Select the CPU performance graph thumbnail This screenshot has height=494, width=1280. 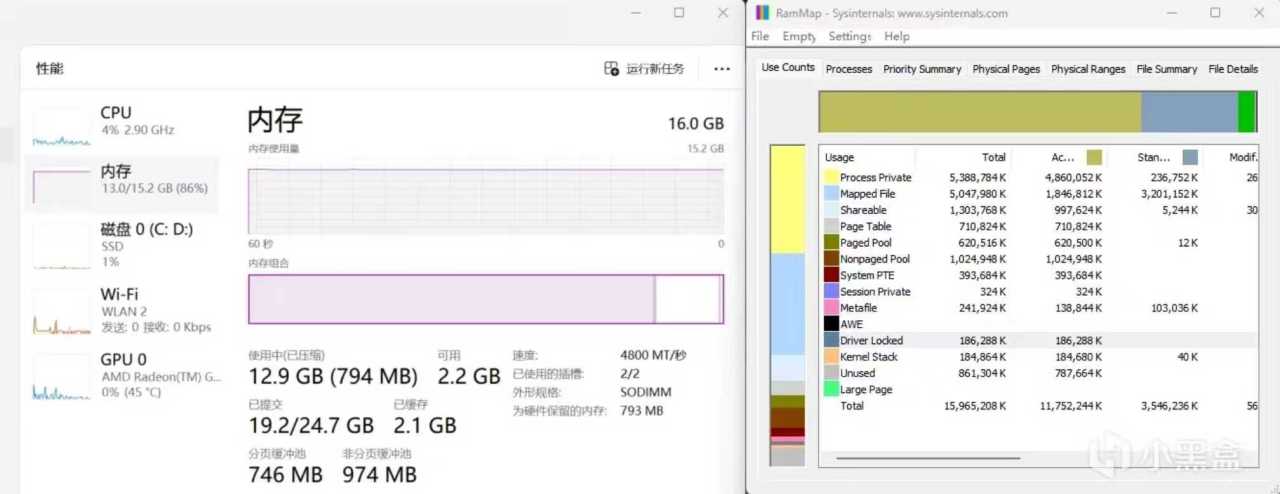point(61,128)
